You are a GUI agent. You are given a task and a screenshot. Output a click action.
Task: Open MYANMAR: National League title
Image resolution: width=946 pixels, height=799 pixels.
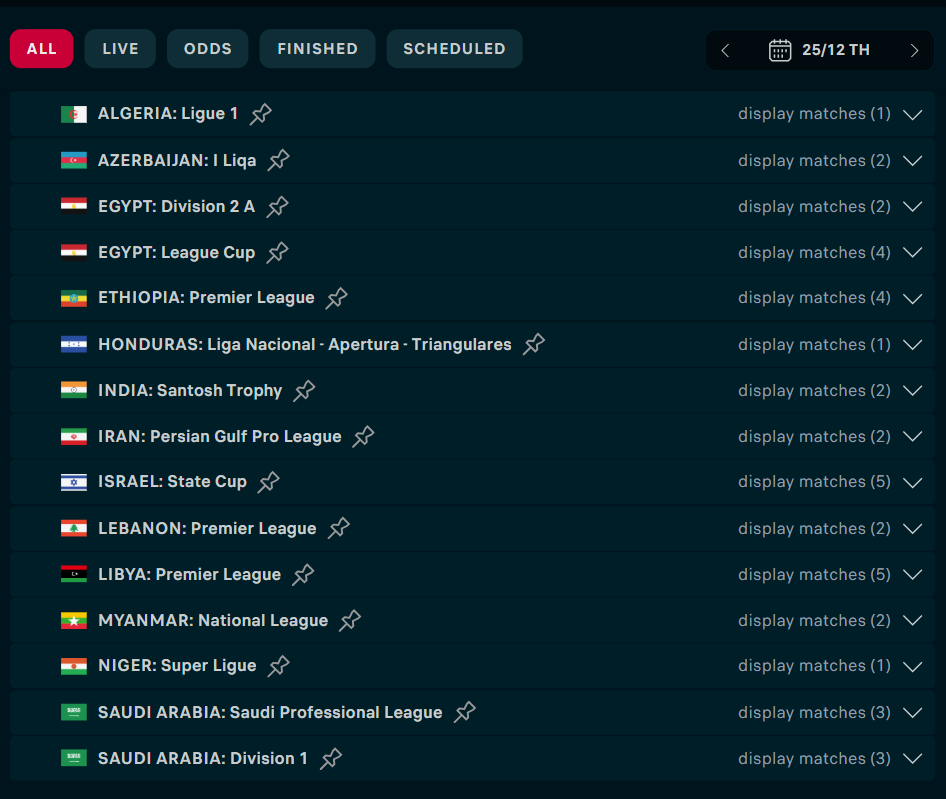[213, 620]
